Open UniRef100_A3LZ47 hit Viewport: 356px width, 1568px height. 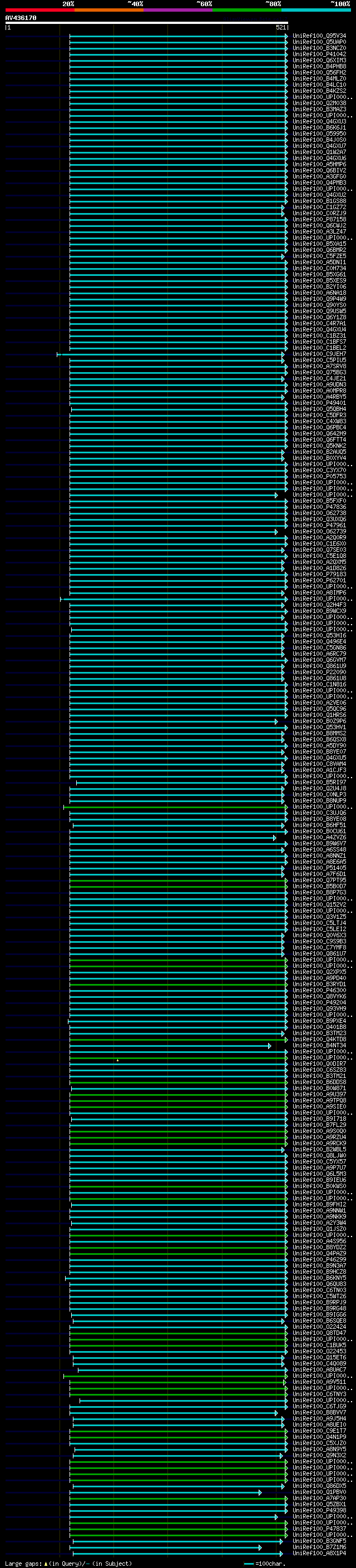pyautogui.click(x=319, y=232)
